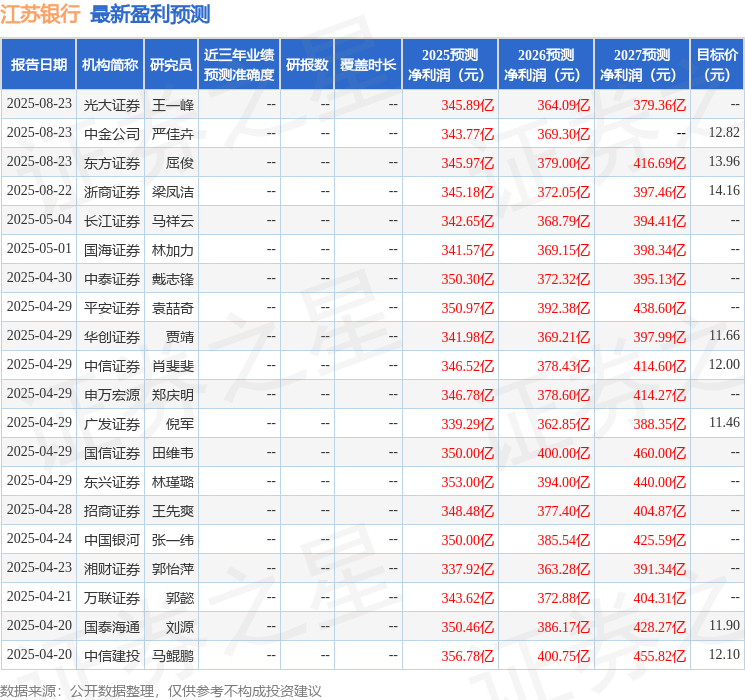Click institution name 湘财证券
The image size is (745, 700).
pos(112,568)
